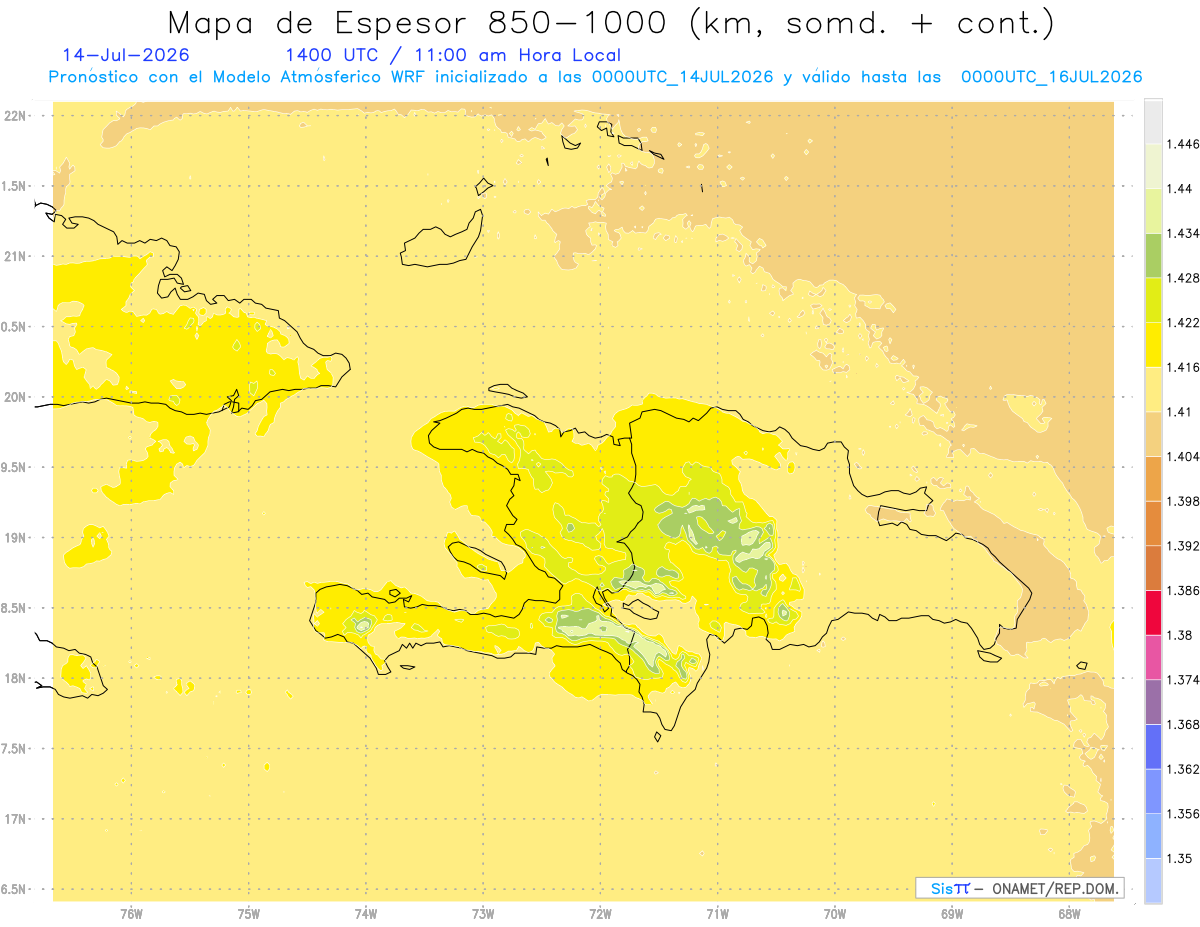The height and width of the screenshot is (927, 1200).
Task: Click the legend value '1.35'
Action: (x=1182, y=858)
